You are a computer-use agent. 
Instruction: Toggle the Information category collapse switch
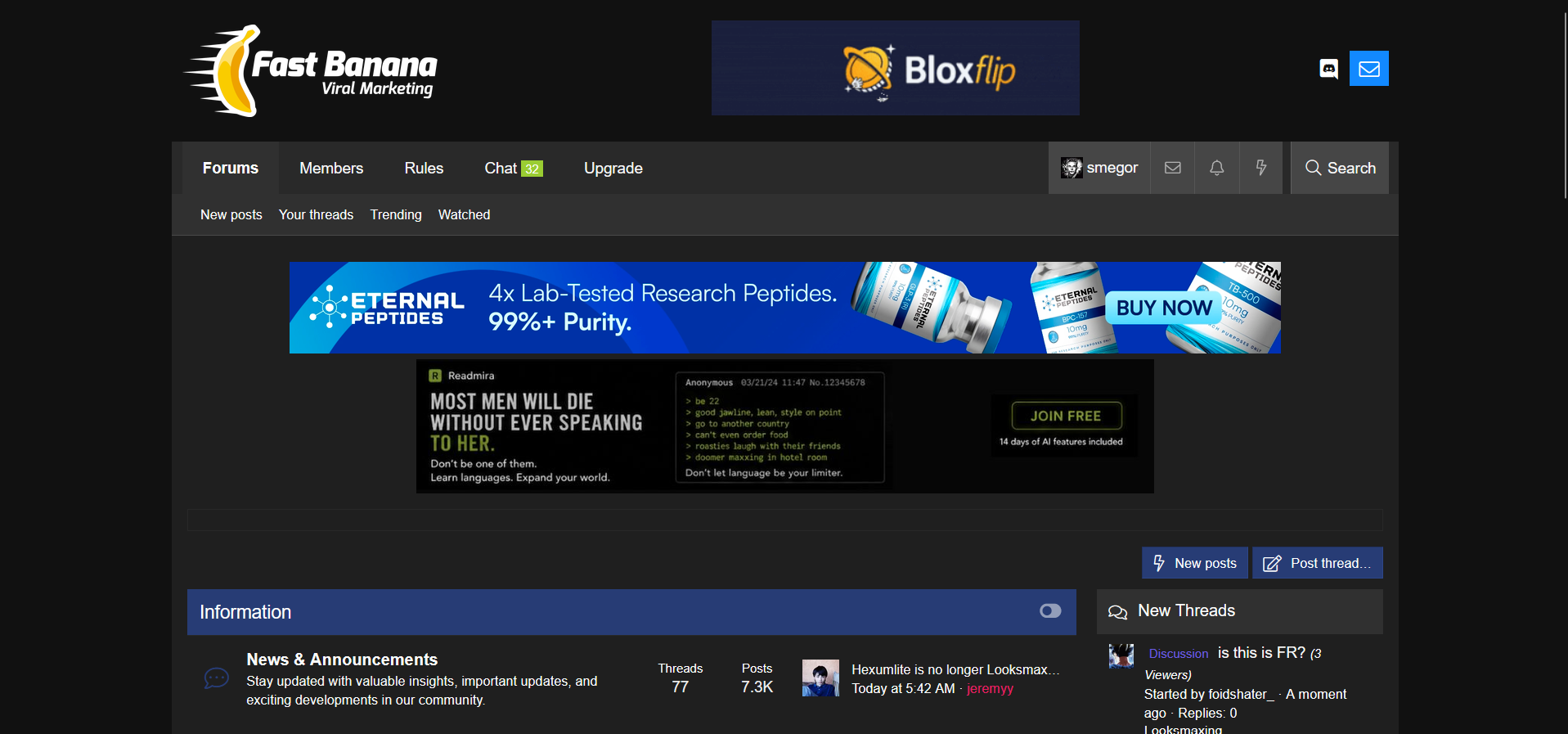click(x=1050, y=611)
